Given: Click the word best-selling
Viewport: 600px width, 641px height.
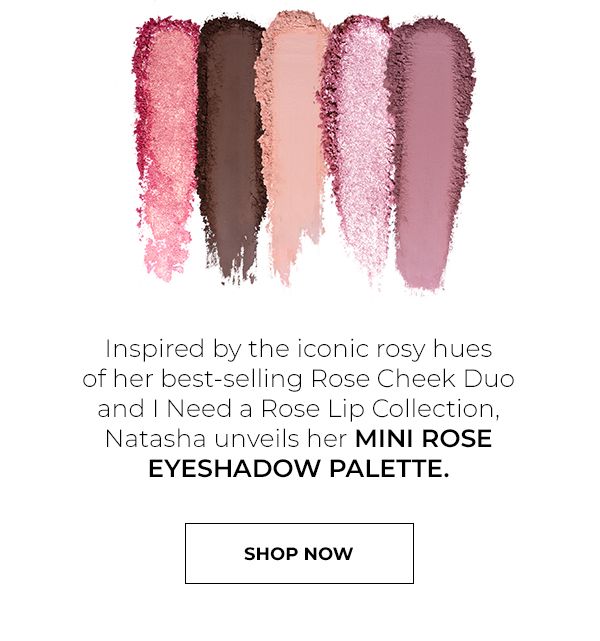Looking at the screenshot, I should pos(232,379).
